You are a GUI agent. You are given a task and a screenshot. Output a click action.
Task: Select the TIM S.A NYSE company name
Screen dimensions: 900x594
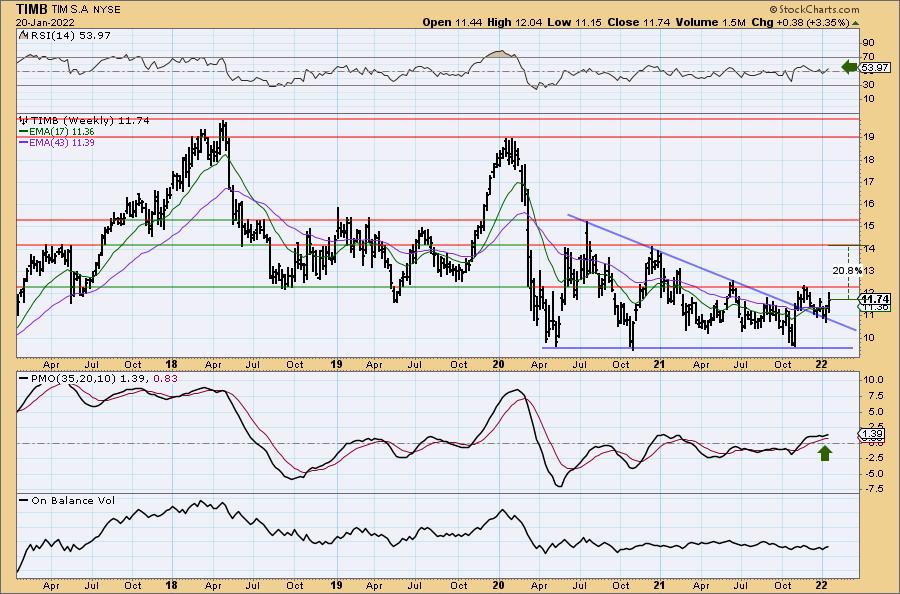tap(86, 10)
